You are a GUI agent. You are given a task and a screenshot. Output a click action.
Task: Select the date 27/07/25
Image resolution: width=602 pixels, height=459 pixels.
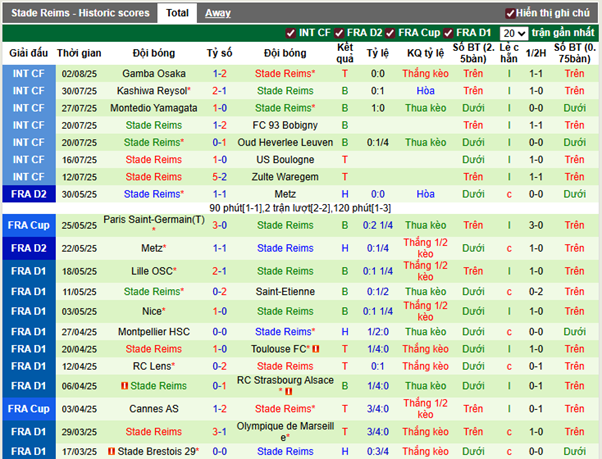(79, 108)
